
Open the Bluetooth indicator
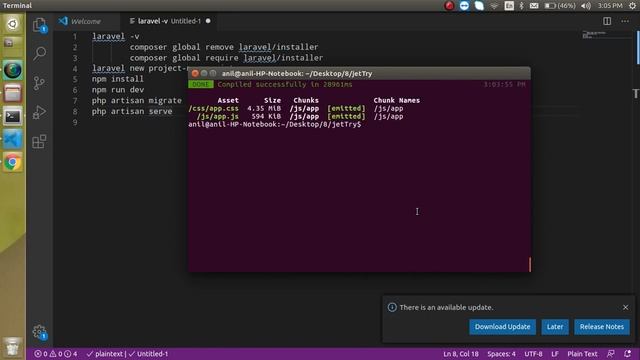521,6
